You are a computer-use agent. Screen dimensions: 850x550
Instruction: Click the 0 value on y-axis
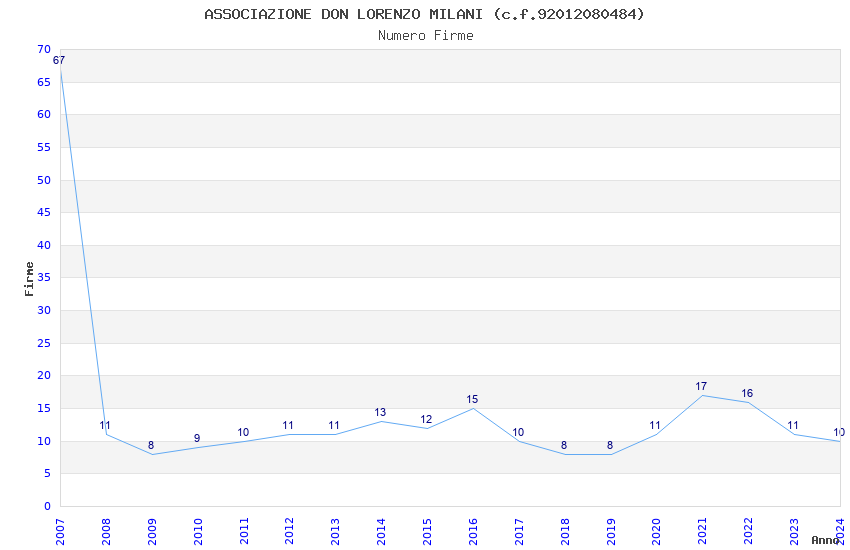[46, 506]
